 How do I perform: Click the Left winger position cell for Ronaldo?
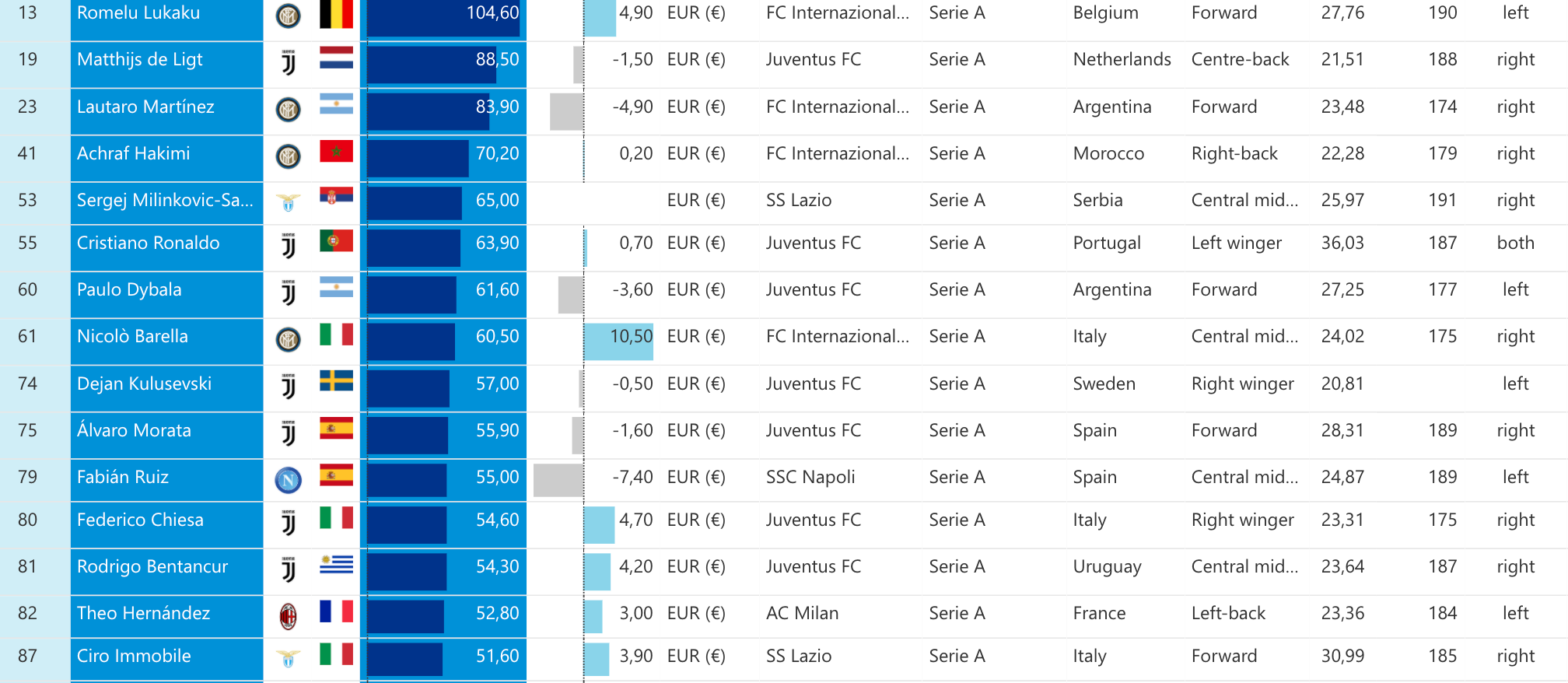(x=1237, y=243)
